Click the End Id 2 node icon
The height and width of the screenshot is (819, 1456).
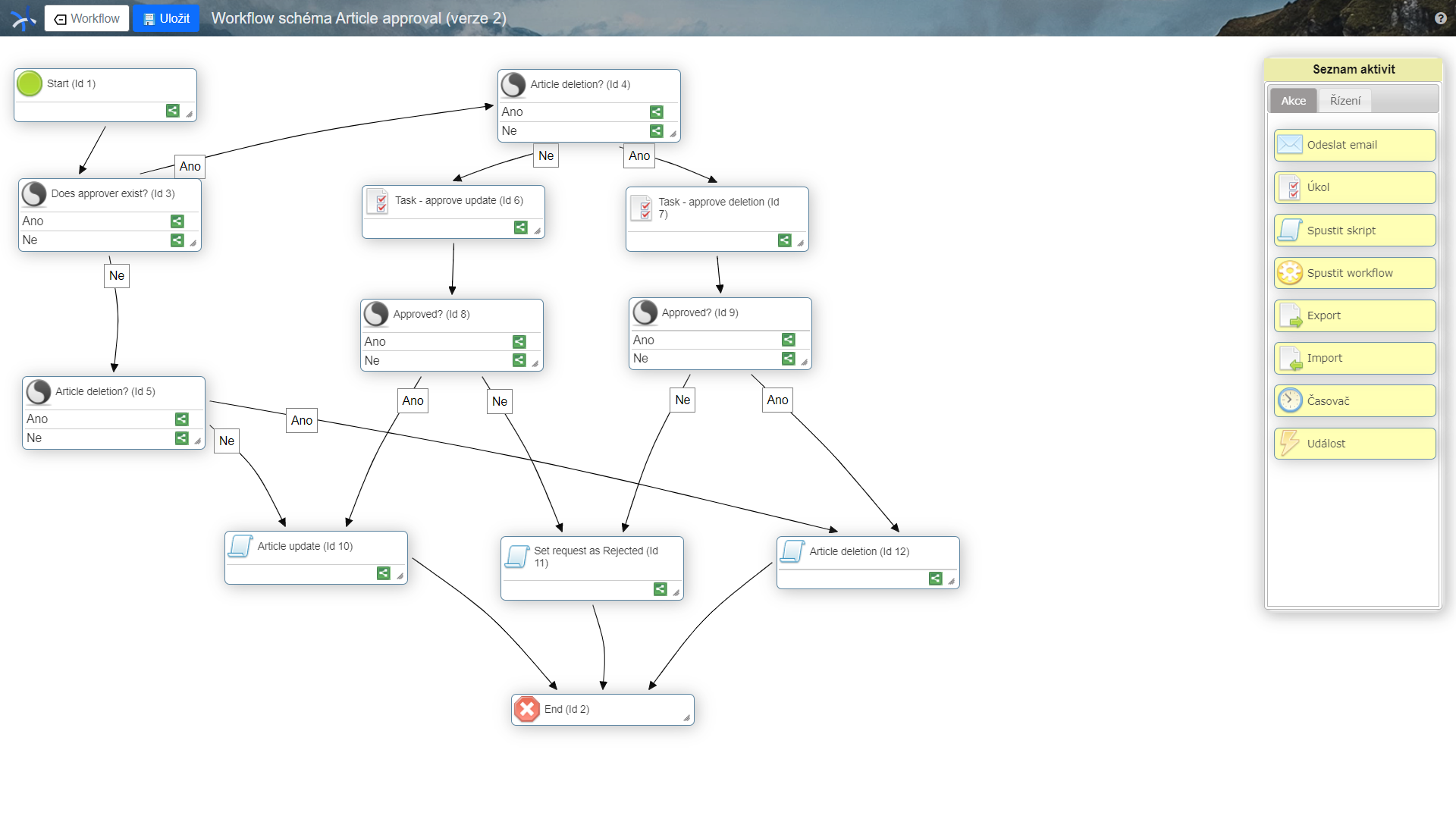pos(527,709)
